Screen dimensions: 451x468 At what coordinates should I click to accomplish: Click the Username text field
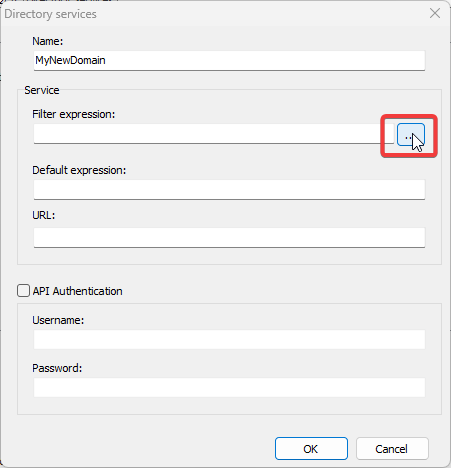point(229,339)
